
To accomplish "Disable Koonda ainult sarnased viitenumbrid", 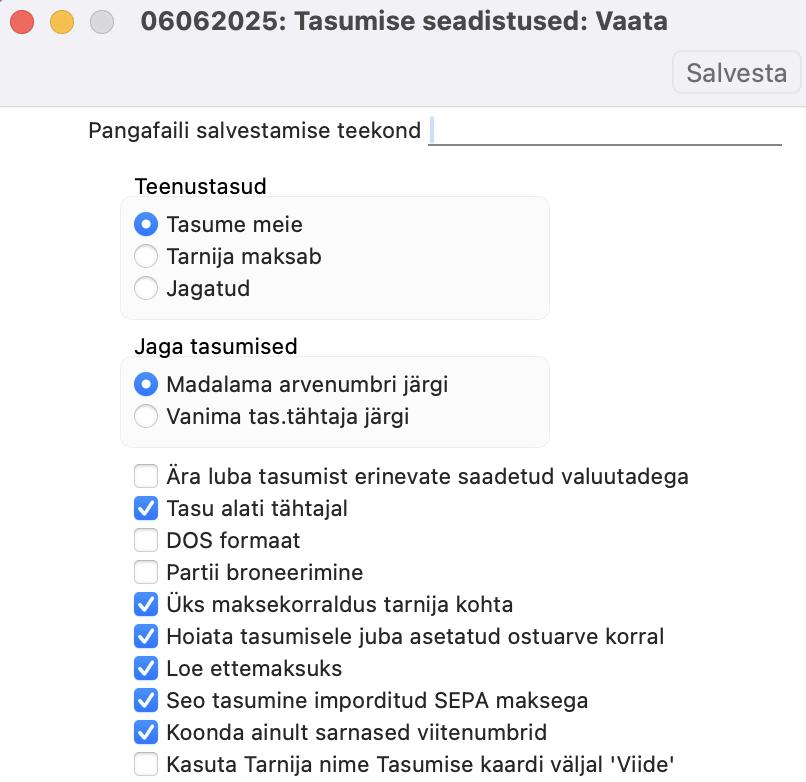I will tap(146, 732).
